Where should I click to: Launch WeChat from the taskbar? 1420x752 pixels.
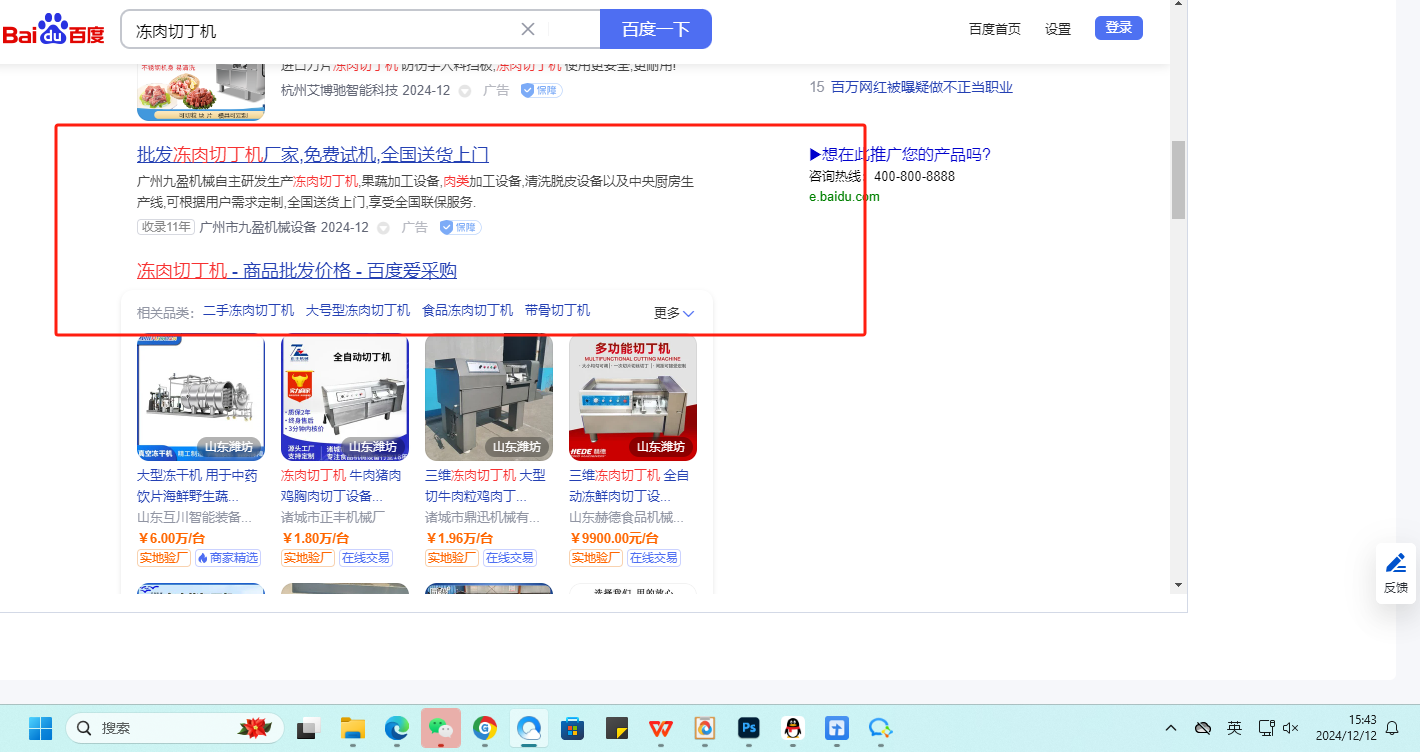tap(441, 728)
